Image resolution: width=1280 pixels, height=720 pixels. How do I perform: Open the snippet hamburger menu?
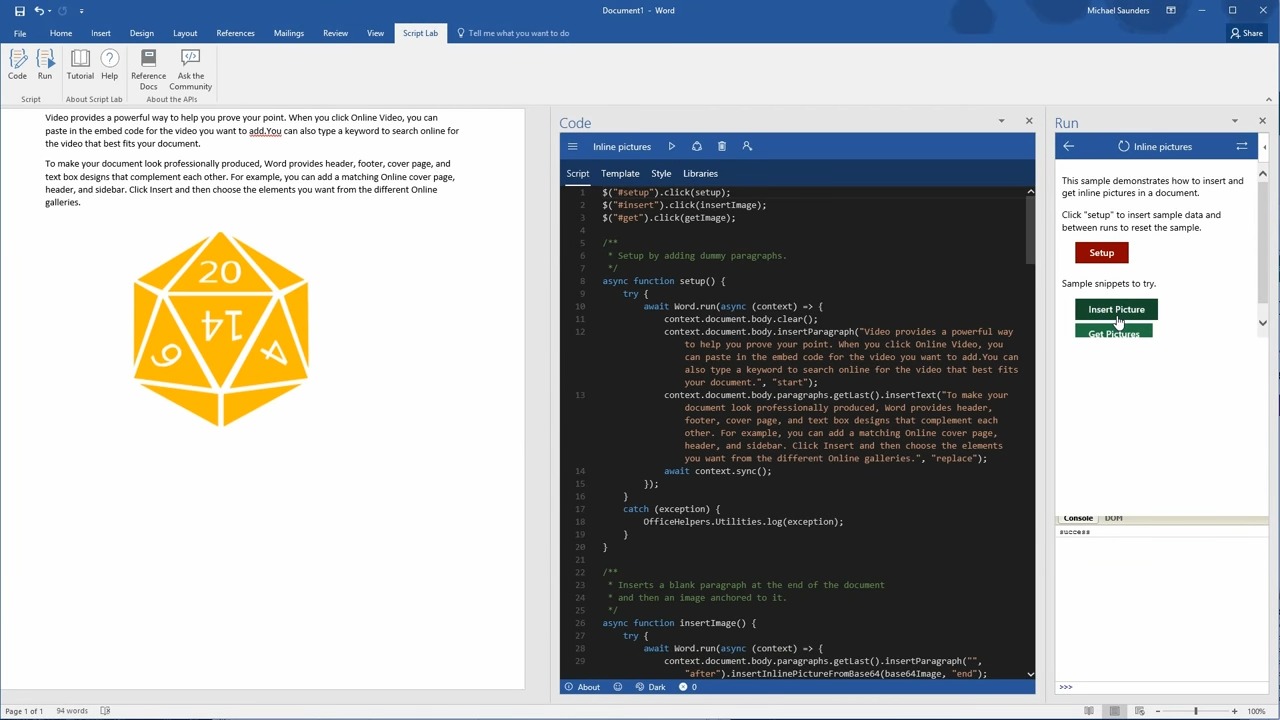pyautogui.click(x=572, y=146)
